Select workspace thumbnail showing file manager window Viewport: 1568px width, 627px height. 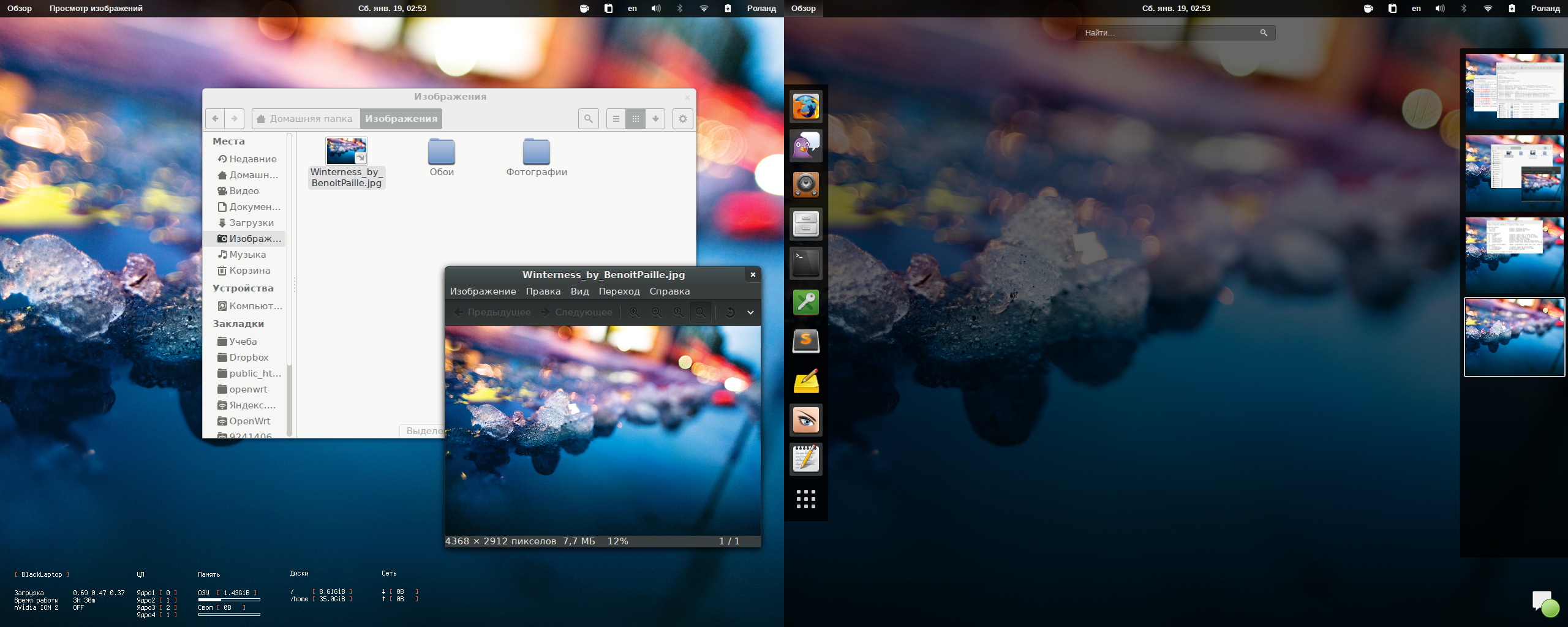click(x=1514, y=173)
